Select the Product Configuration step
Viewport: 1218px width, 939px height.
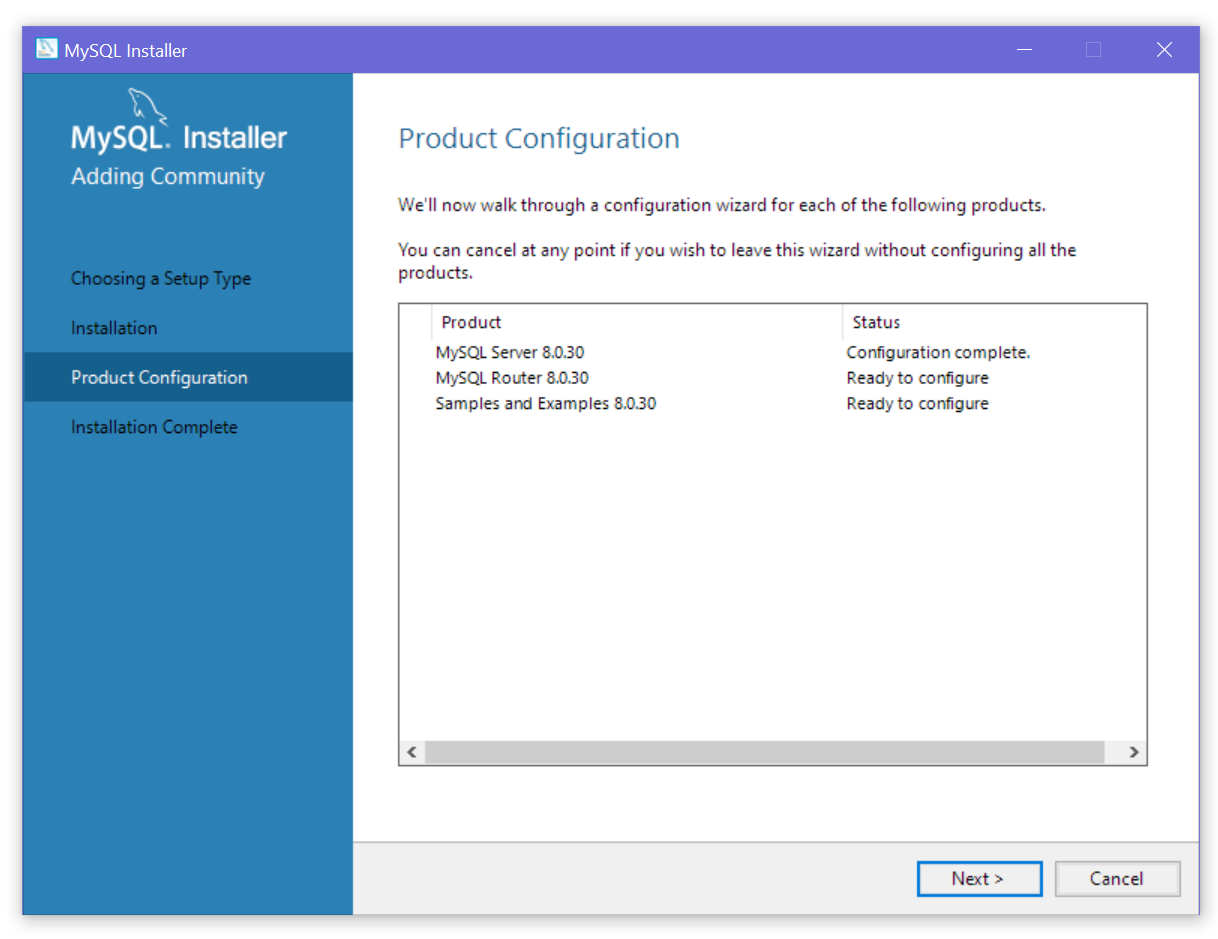(x=188, y=377)
